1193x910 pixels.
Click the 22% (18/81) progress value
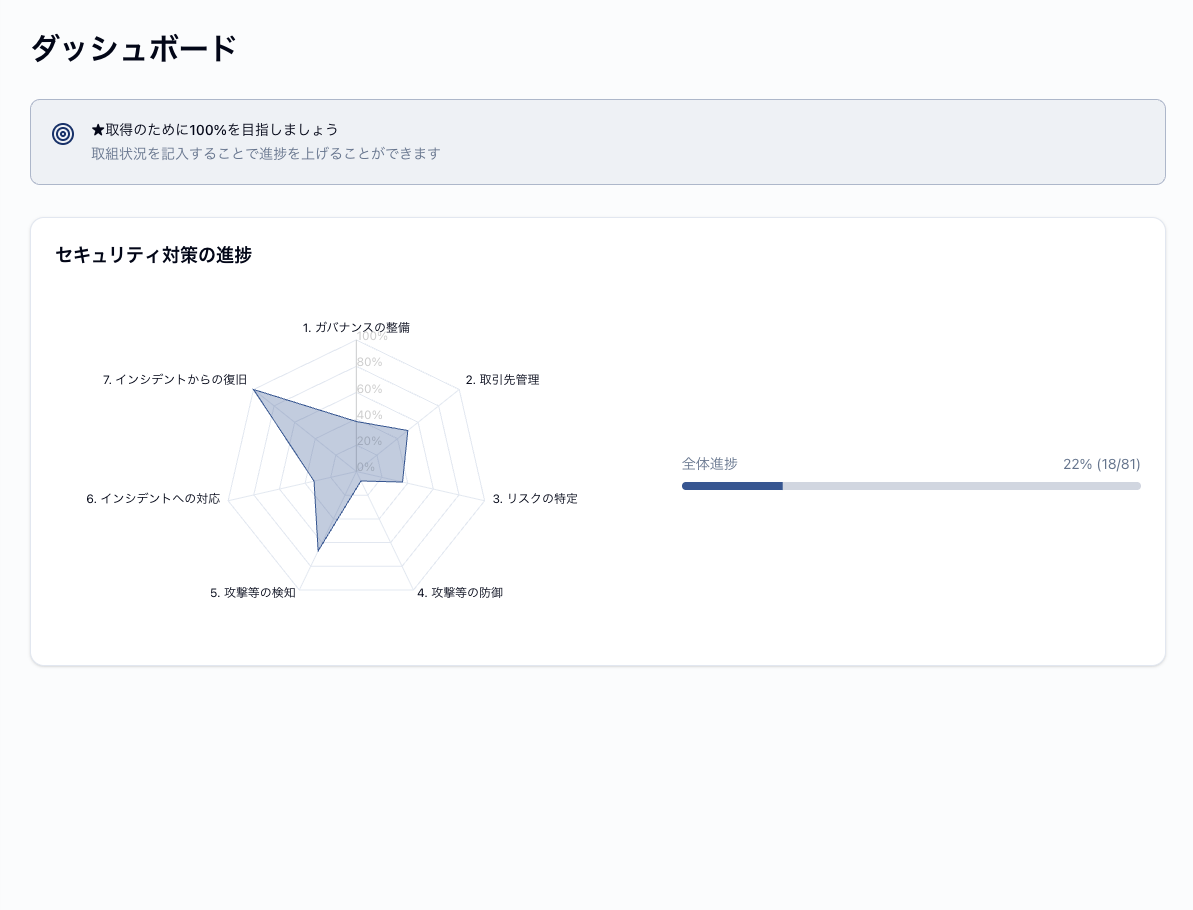(x=1101, y=464)
